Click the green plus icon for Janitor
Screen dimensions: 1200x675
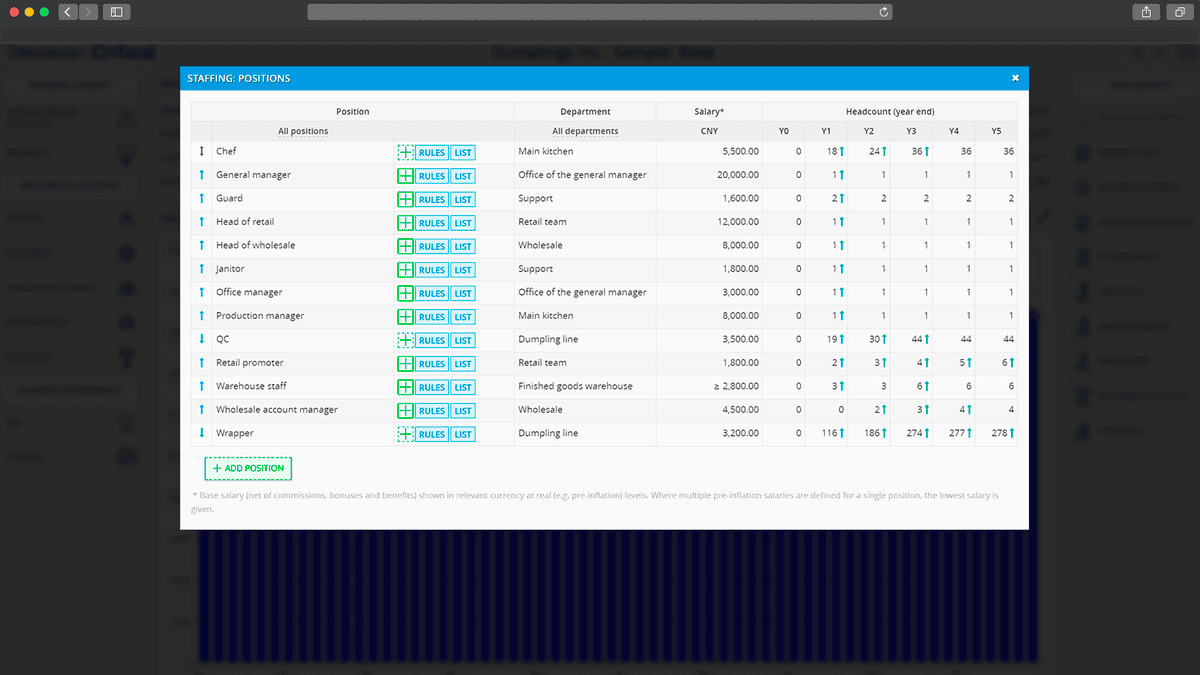pyautogui.click(x=405, y=270)
